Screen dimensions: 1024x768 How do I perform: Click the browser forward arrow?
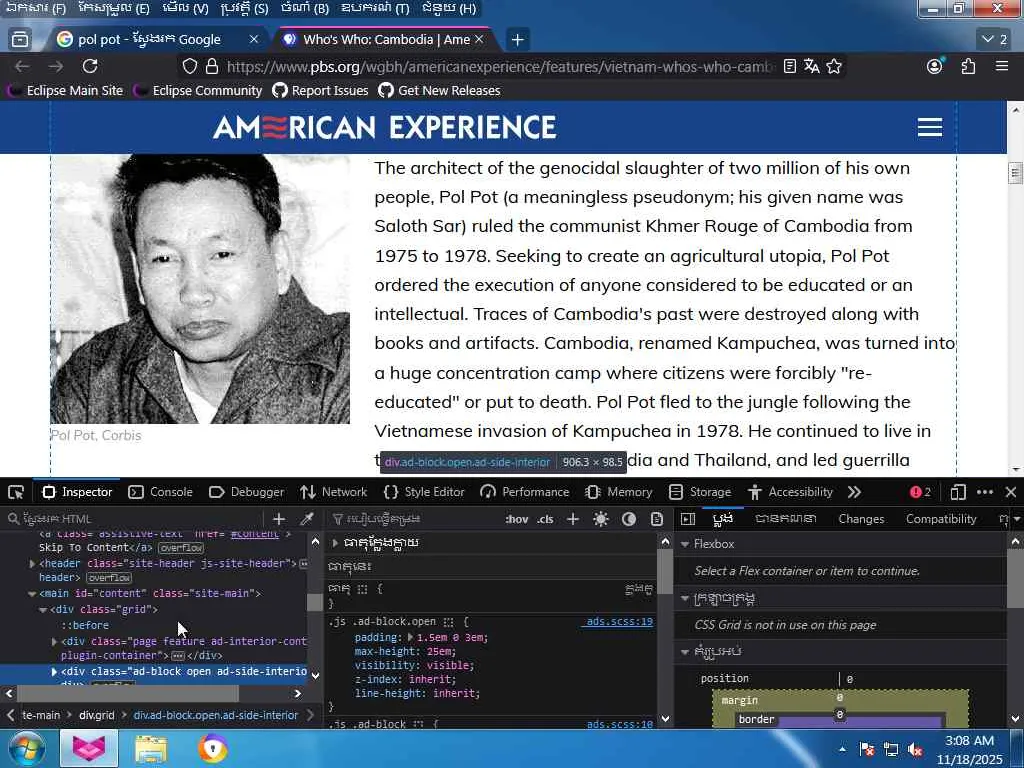point(56,66)
